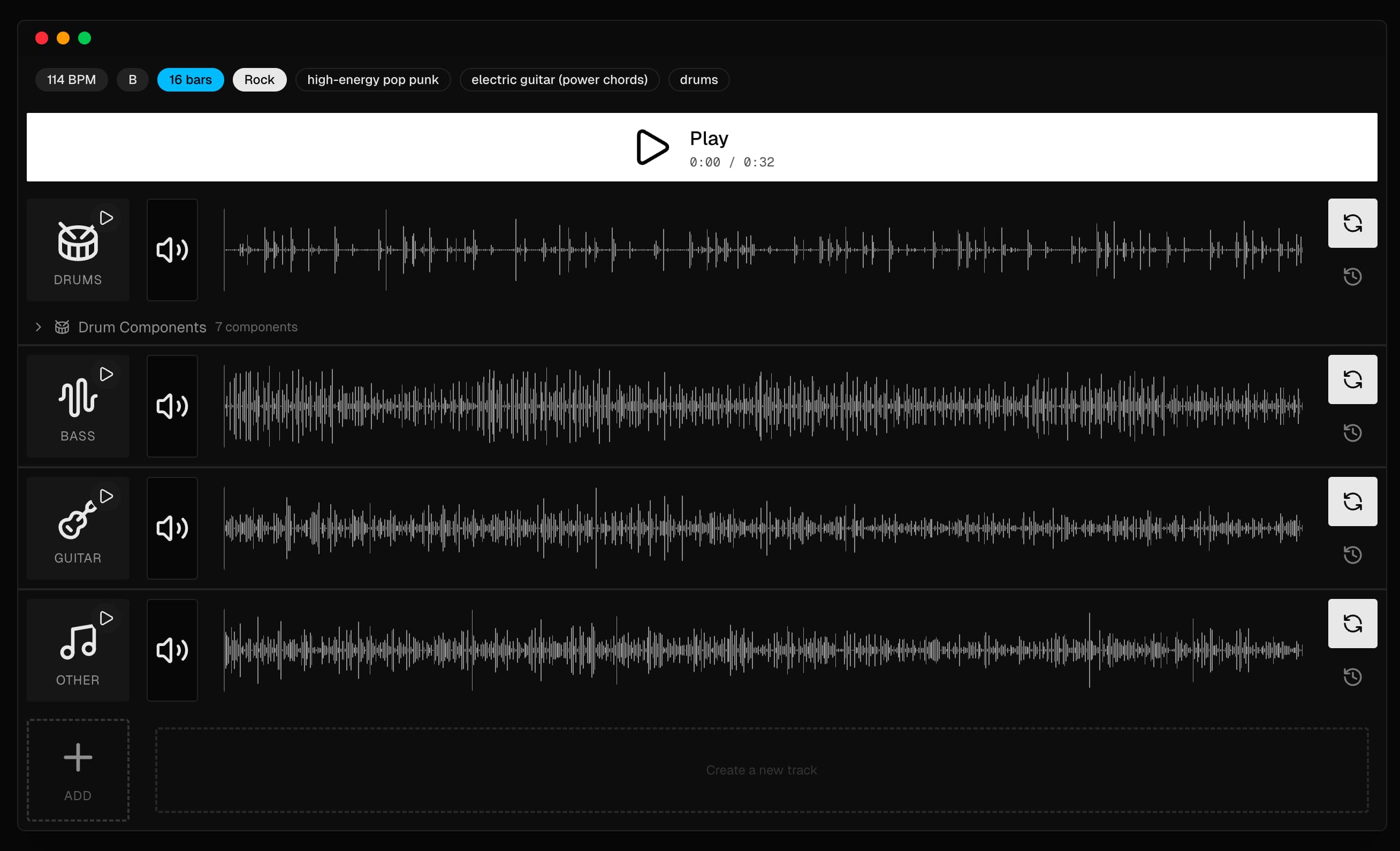Viewport: 1400px width, 851px height.
Task: Click the 'Create a new track' field
Action: point(762,770)
